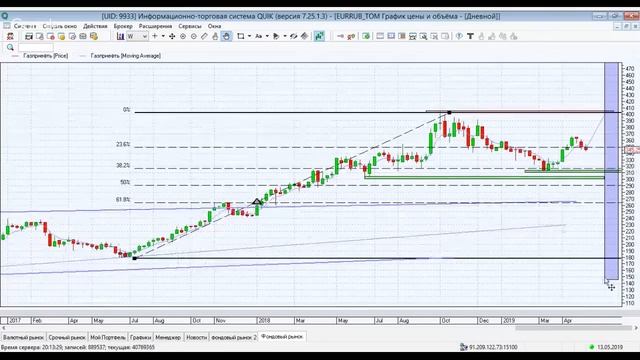This screenshot has width=640, height=360.
Task: Focus the search input field
Action: pyautogui.click(x=36, y=47)
